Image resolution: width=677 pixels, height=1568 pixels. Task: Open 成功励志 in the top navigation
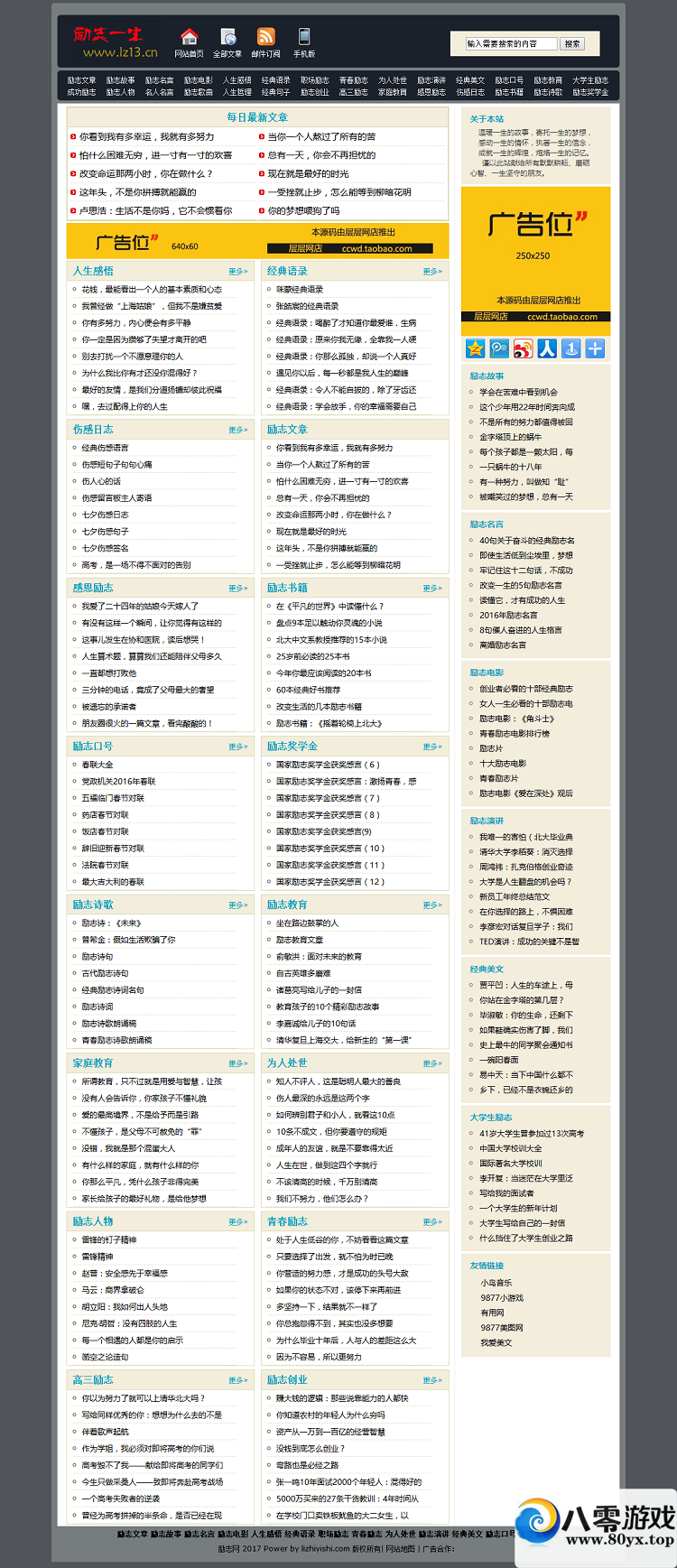81,92
